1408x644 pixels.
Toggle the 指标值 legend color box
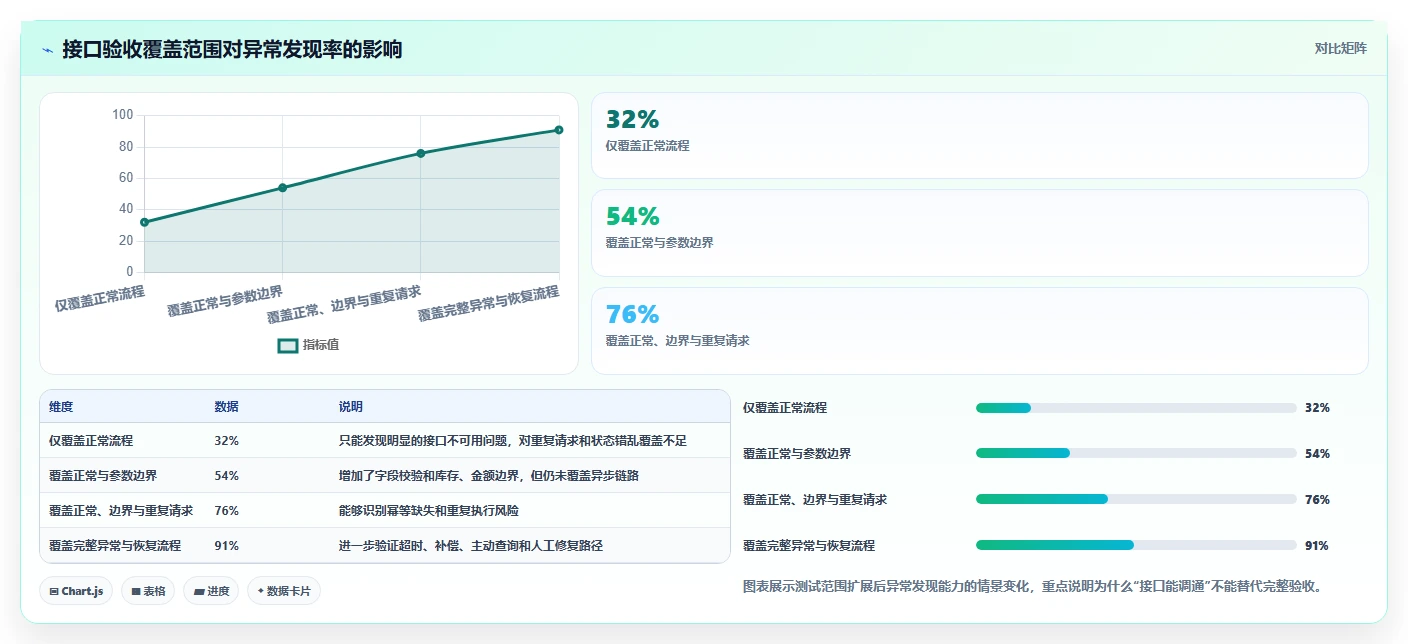[x=287, y=345]
